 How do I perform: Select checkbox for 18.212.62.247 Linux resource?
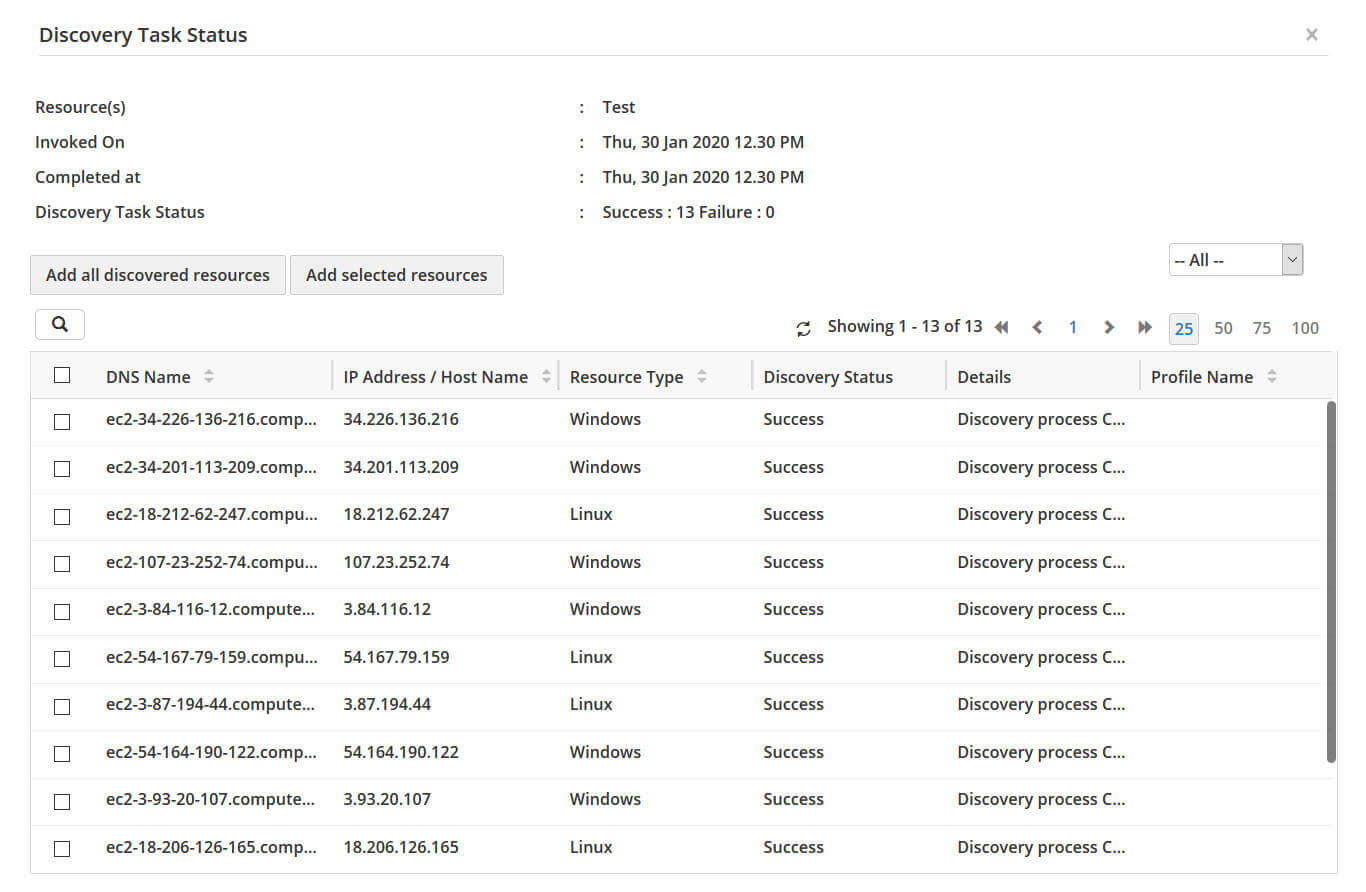click(62, 516)
